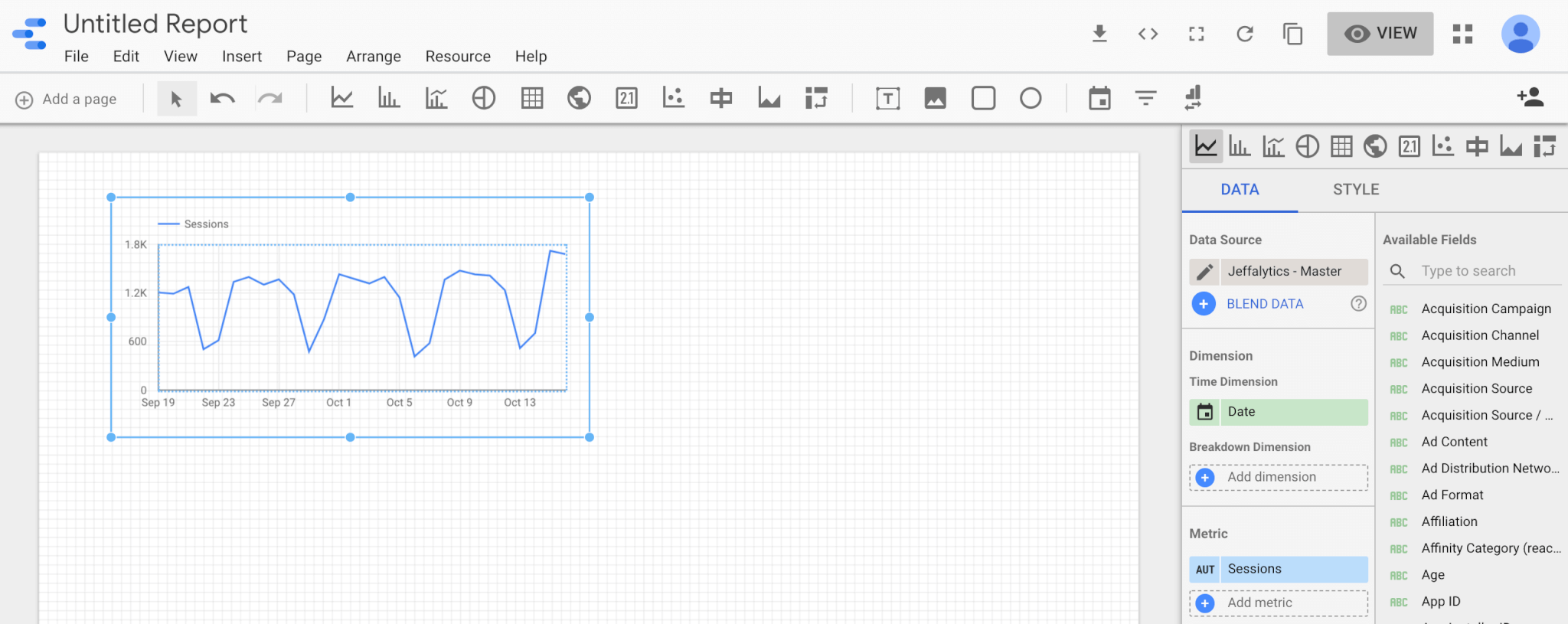Screen dimensions: 1568x624
Task: Edit the Jeffalytics - Master data source
Action: point(1204,272)
